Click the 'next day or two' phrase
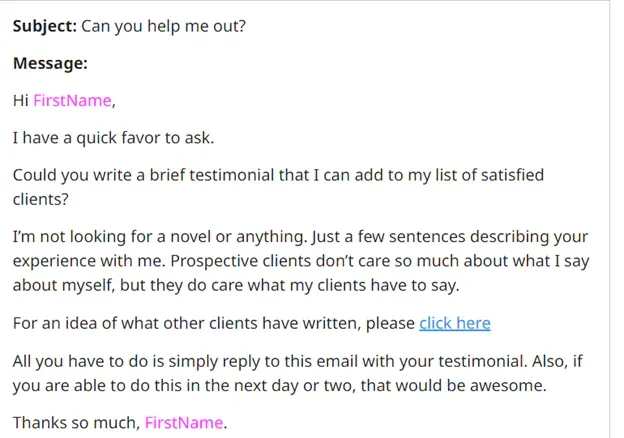Image resolution: width=624 pixels, height=438 pixels. coord(293,385)
